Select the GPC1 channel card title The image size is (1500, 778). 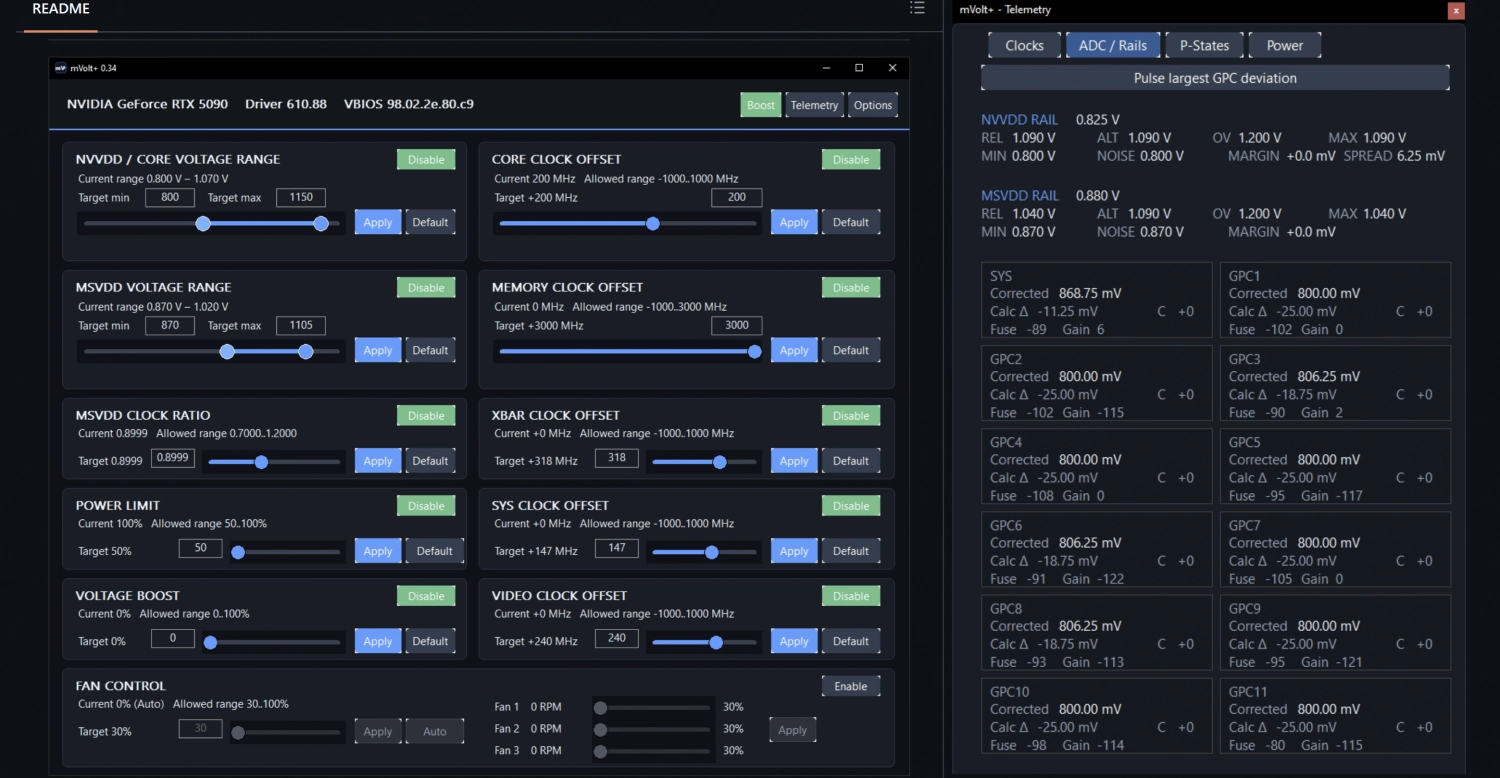[x=1245, y=276]
